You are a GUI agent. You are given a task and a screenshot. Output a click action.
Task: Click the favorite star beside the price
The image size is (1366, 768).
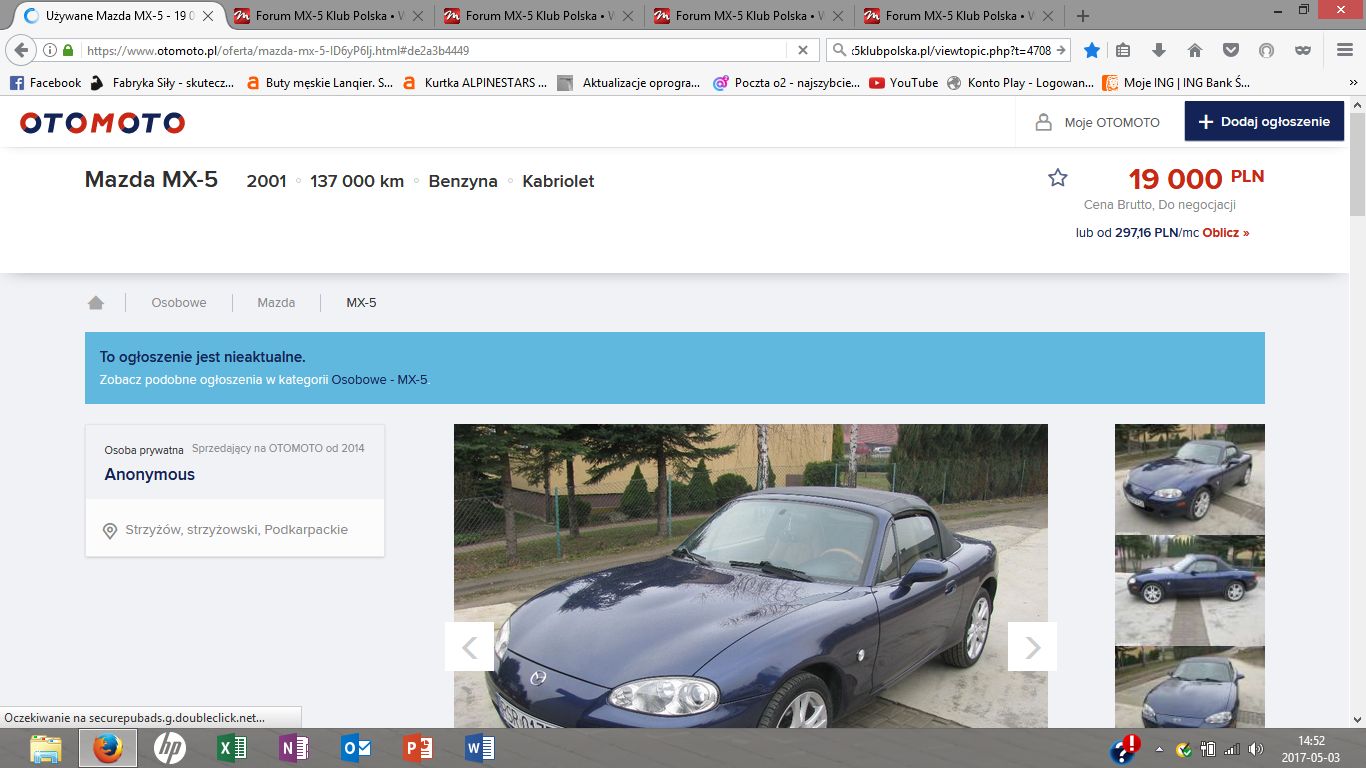click(x=1058, y=178)
